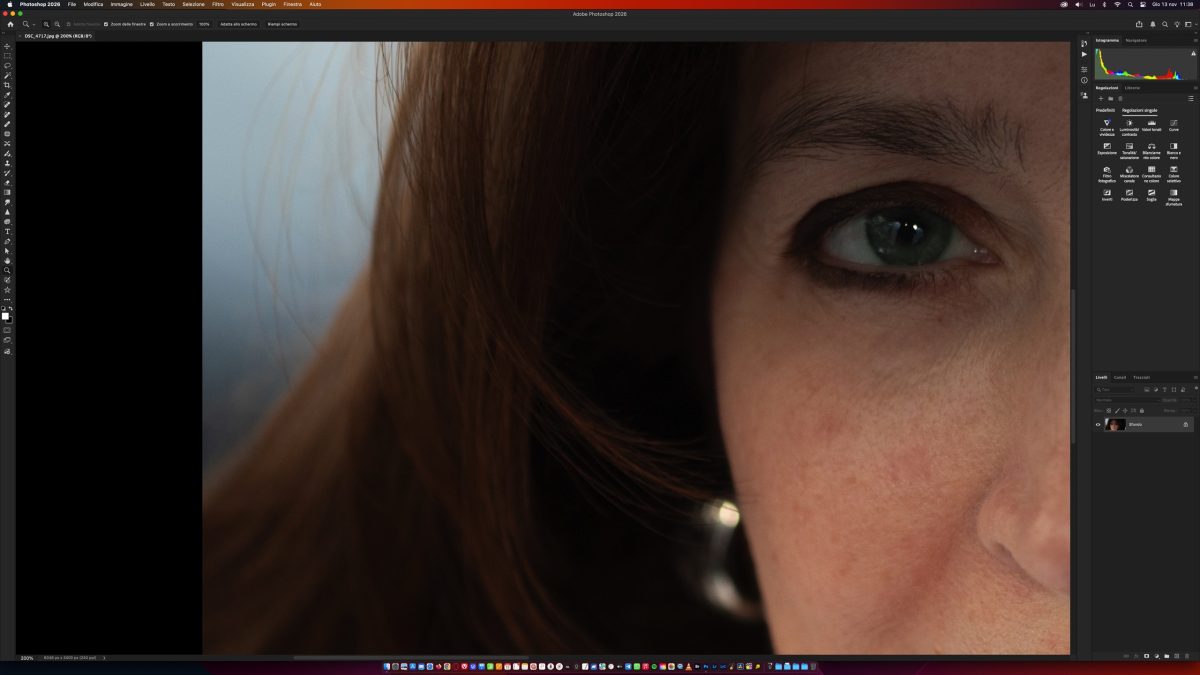Open the Filtro menu
The image size is (1200, 675).
[x=218, y=4]
